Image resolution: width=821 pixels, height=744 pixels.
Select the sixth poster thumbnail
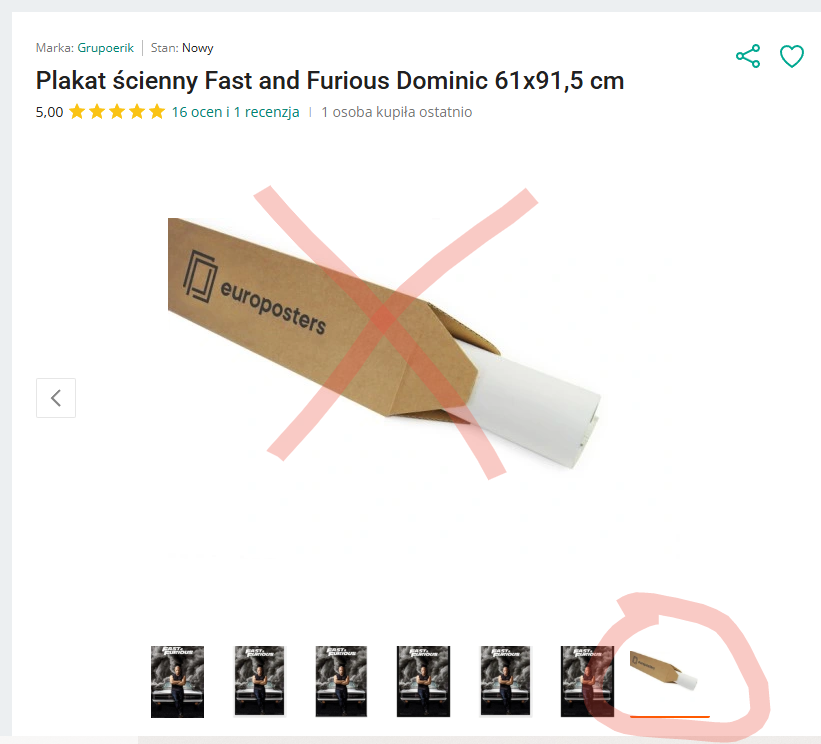tap(587, 681)
